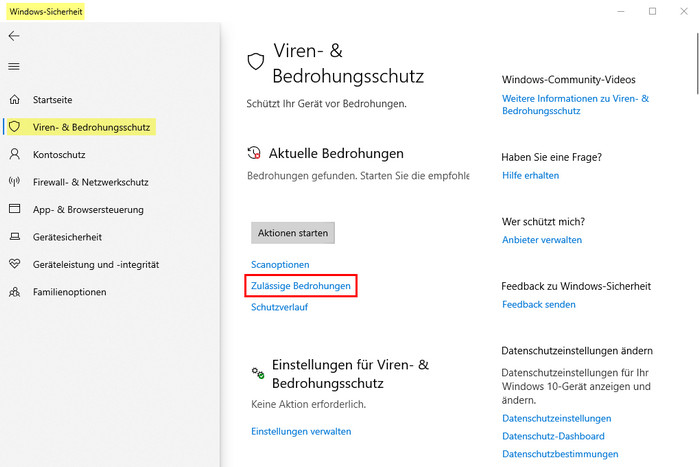Select Viren- & Bedrohungsschutz menu entry
The width and height of the screenshot is (700, 467).
coord(91,127)
